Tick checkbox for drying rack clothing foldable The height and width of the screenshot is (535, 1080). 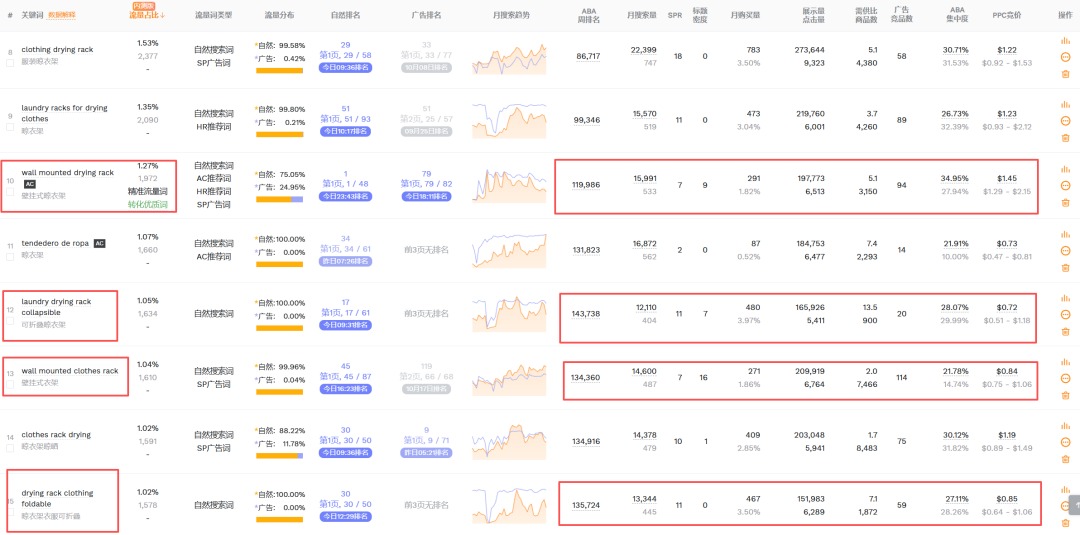pos(10,511)
